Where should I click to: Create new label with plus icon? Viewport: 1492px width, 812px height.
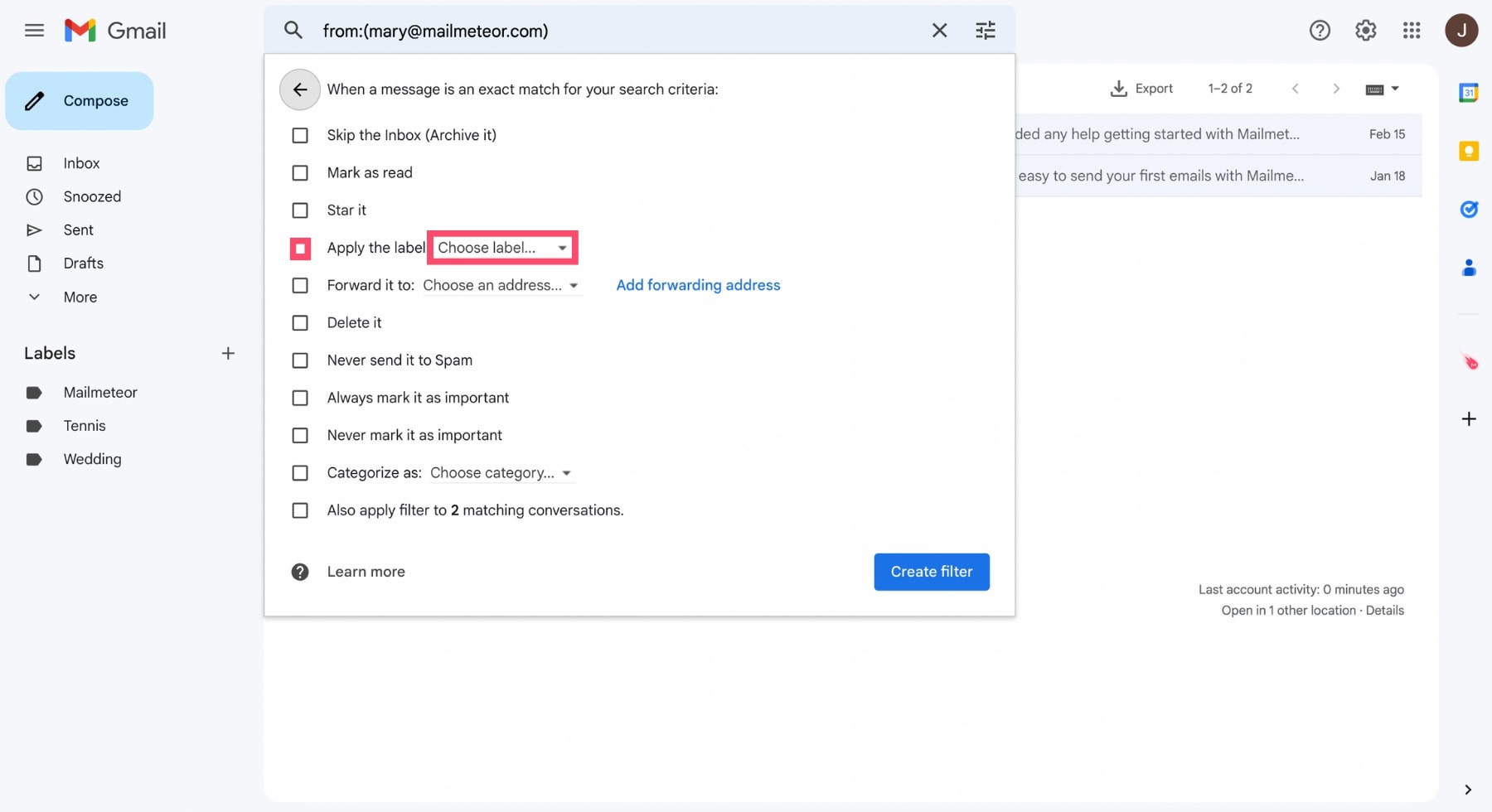[x=228, y=354]
